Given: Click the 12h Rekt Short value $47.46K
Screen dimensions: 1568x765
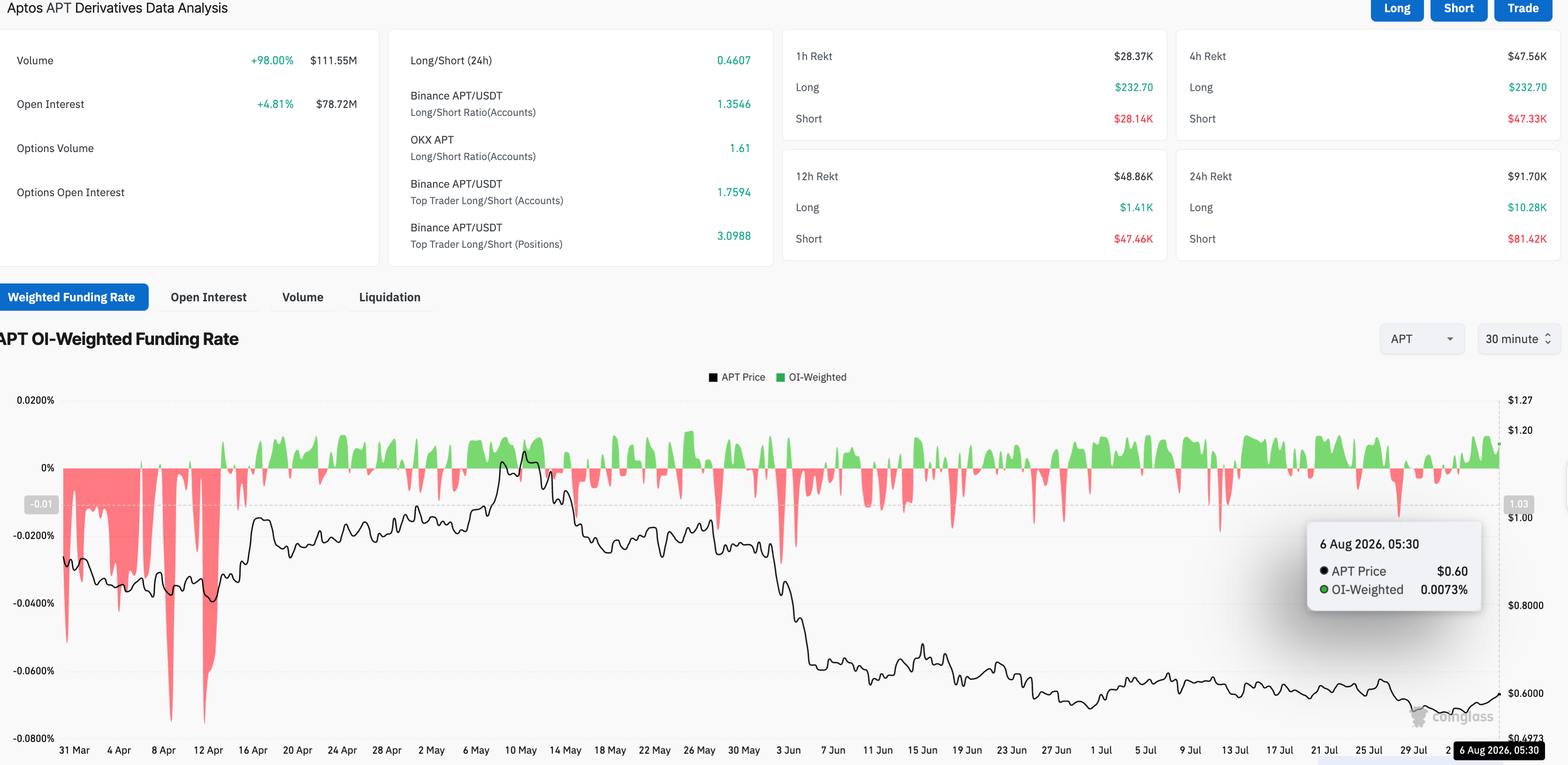Looking at the screenshot, I should point(1134,239).
